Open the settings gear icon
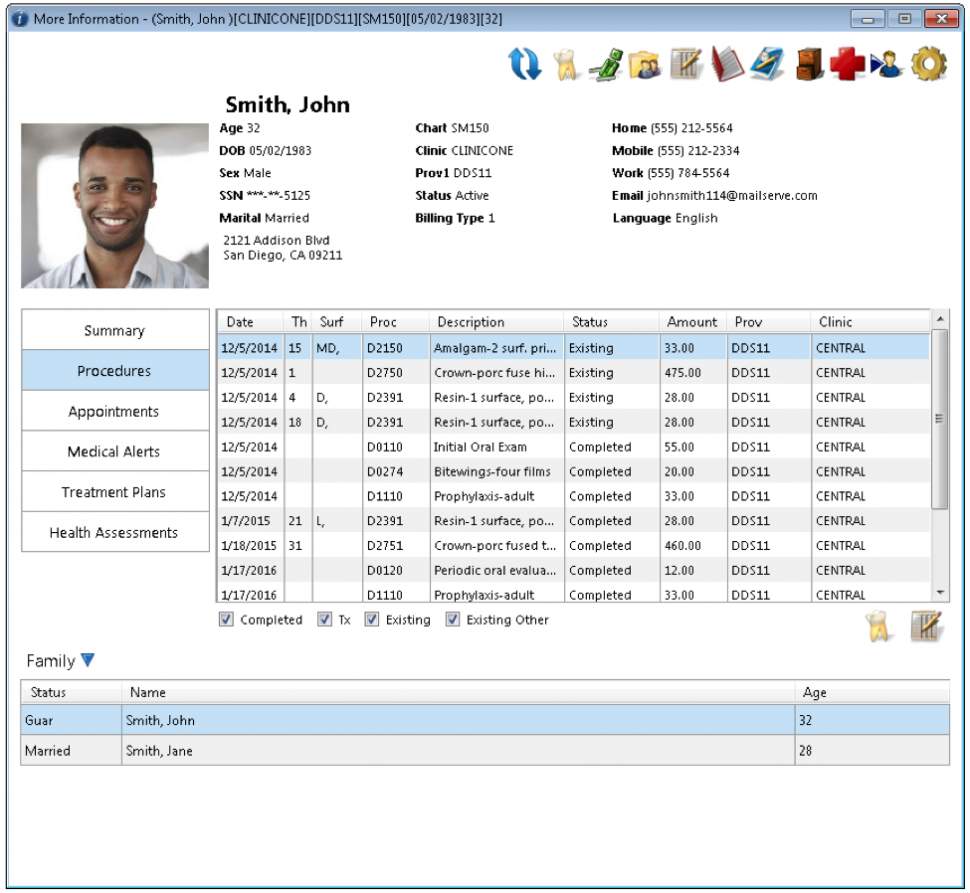This screenshot has width=970, height=893. point(929,63)
